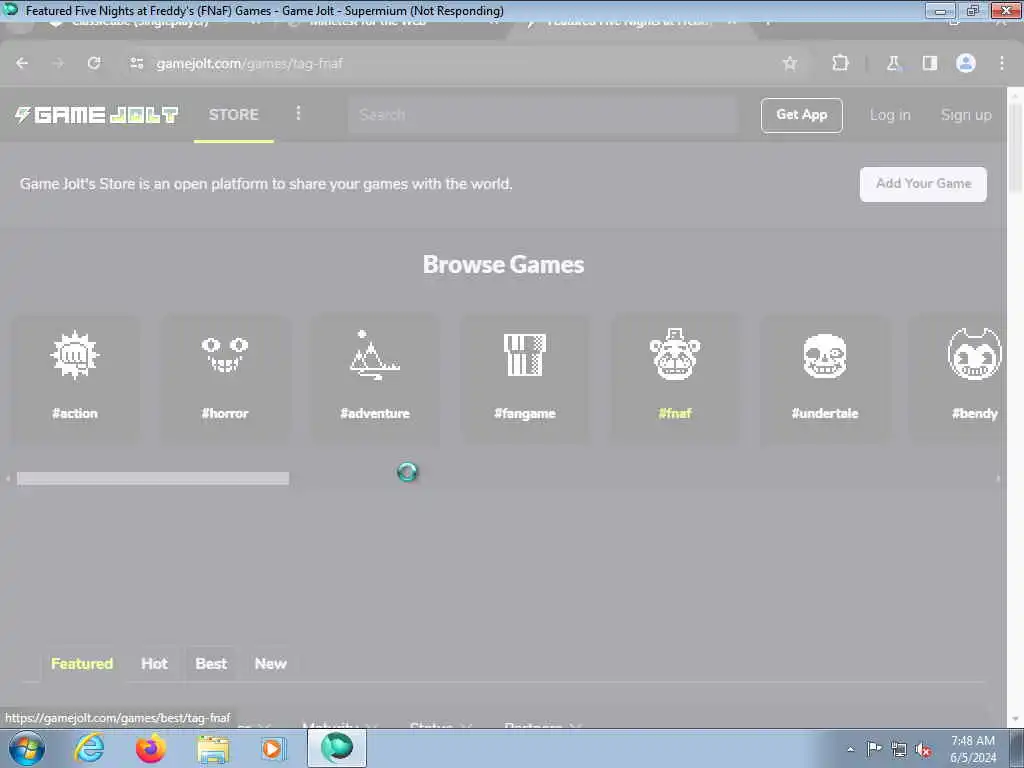Screen dimensions: 1024x768
Task: Click the Get App button
Action: tap(801, 115)
